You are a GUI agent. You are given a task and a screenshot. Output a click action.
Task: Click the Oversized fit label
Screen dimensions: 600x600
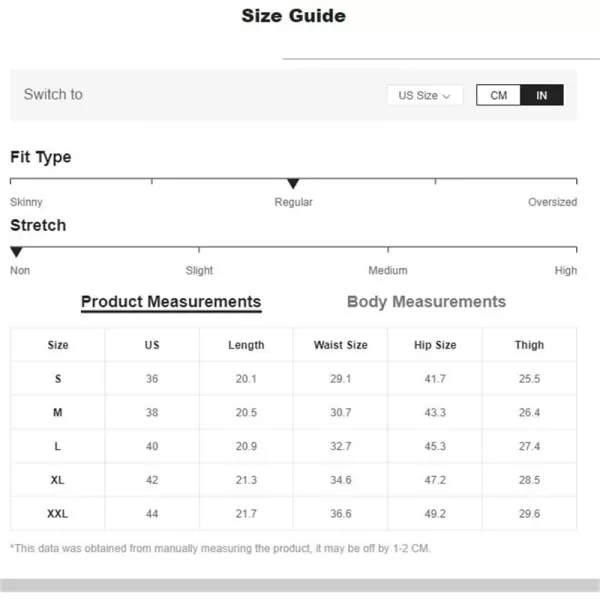tap(552, 202)
